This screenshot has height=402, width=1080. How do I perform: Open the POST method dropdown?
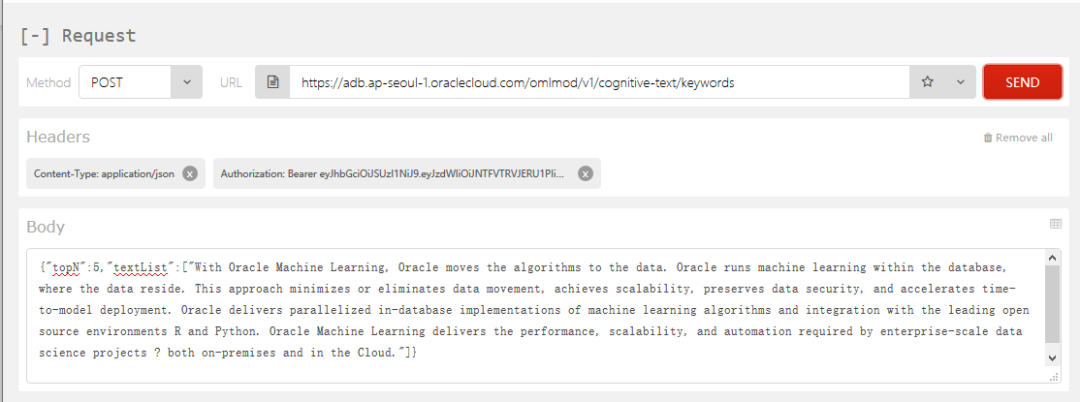point(140,83)
